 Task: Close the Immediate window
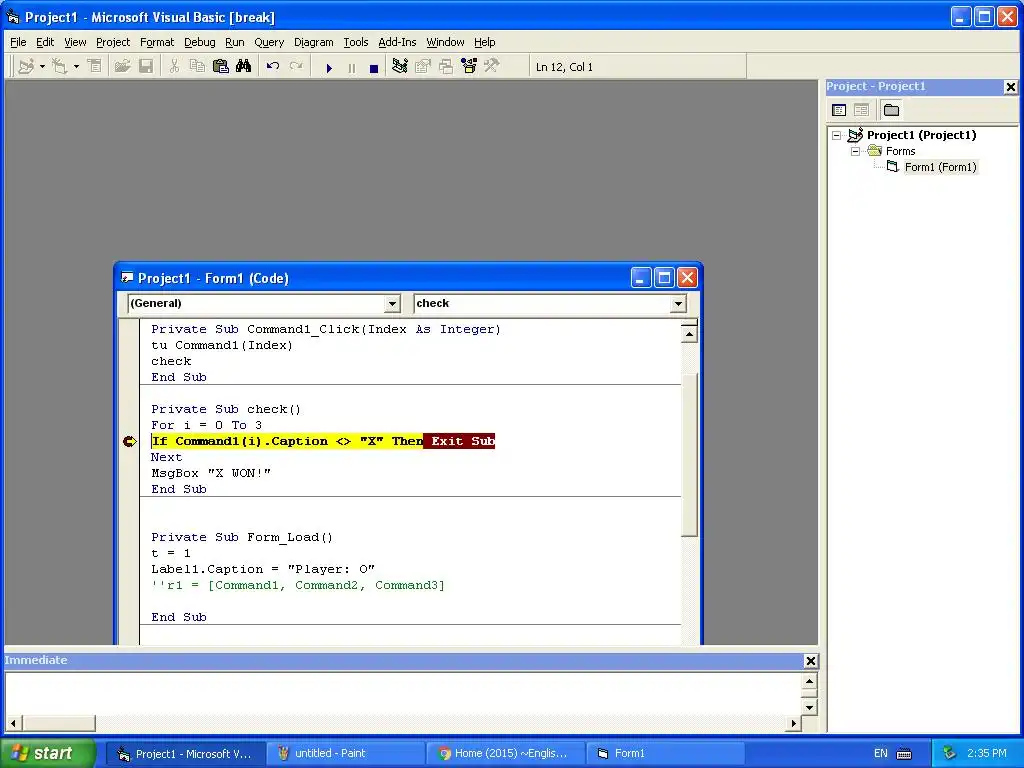click(810, 661)
